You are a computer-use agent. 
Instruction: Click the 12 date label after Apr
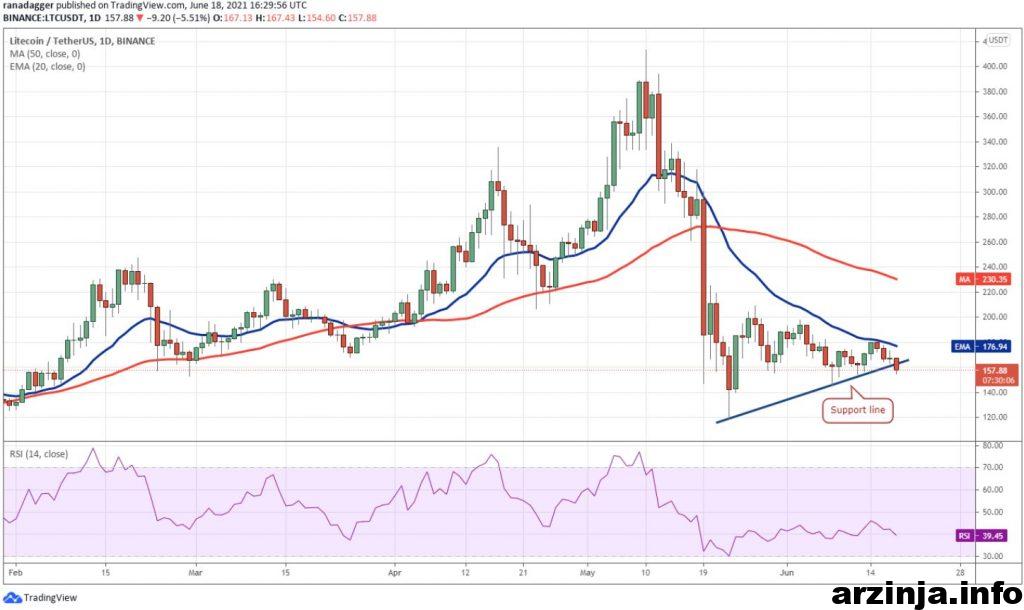click(x=465, y=573)
